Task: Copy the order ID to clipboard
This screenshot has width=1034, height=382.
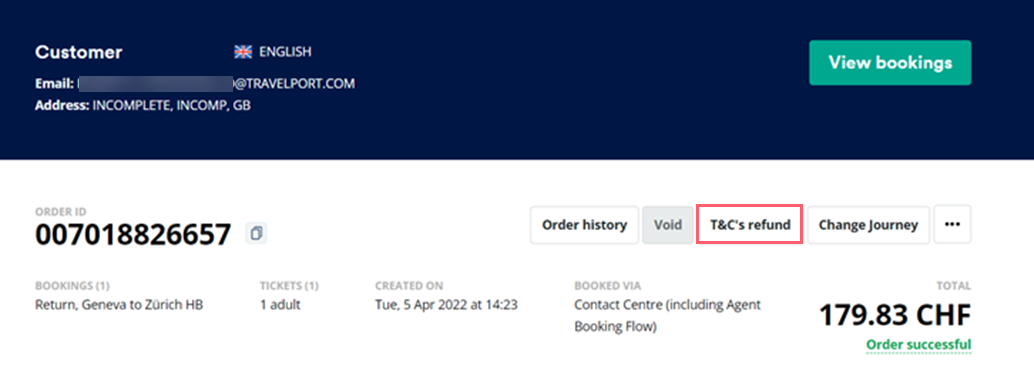Action: click(256, 234)
